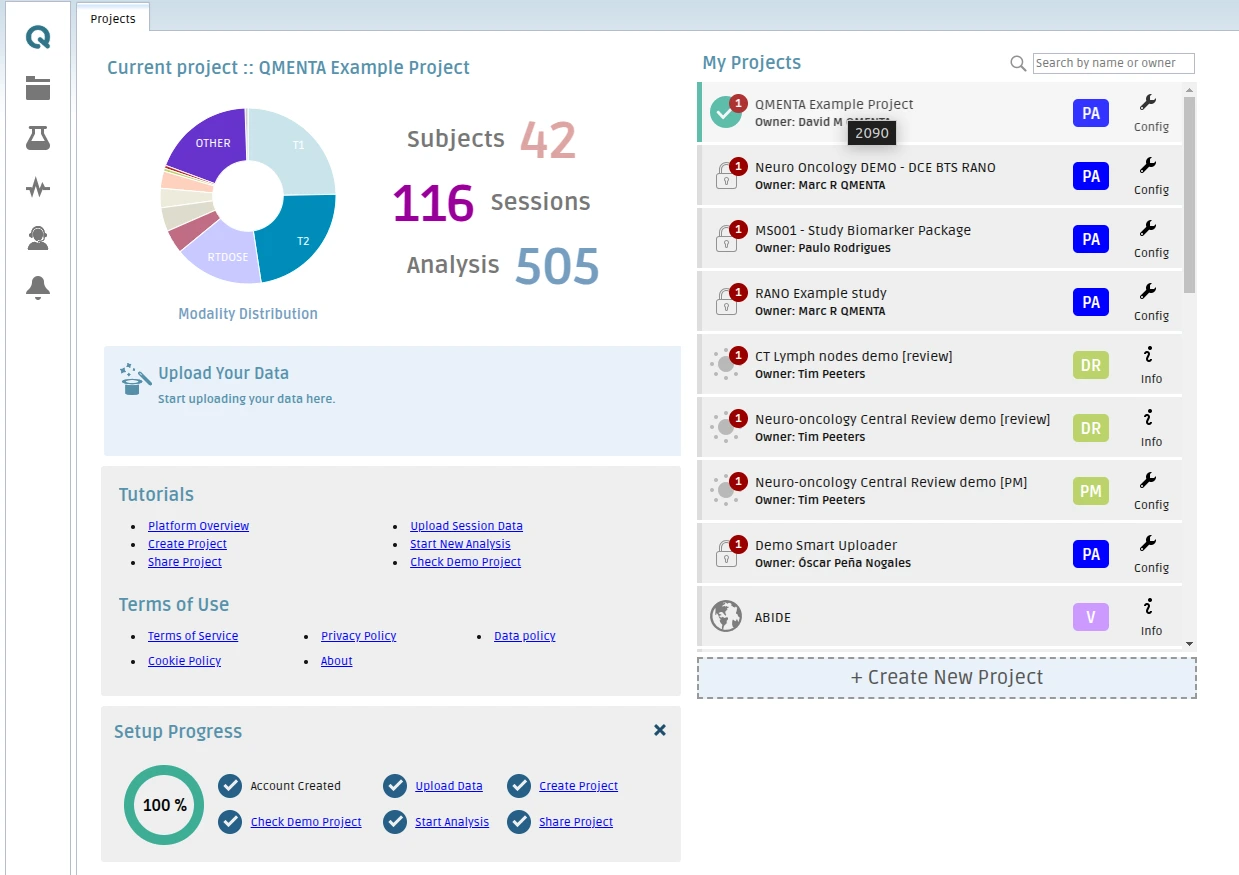1239x875 pixels.
Task: Click the search magnifier icon in My Projects
Action: pyautogui.click(x=1018, y=63)
